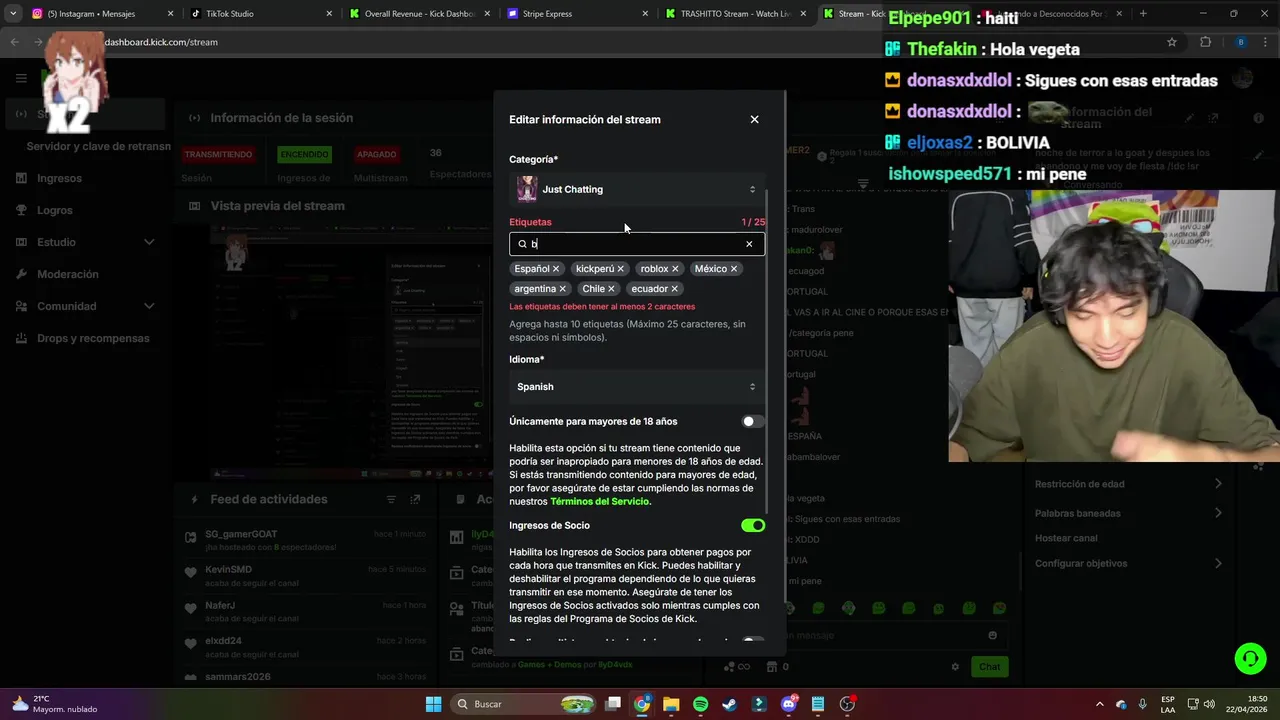Click the taskbar Buscar search box

tap(525, 704)
